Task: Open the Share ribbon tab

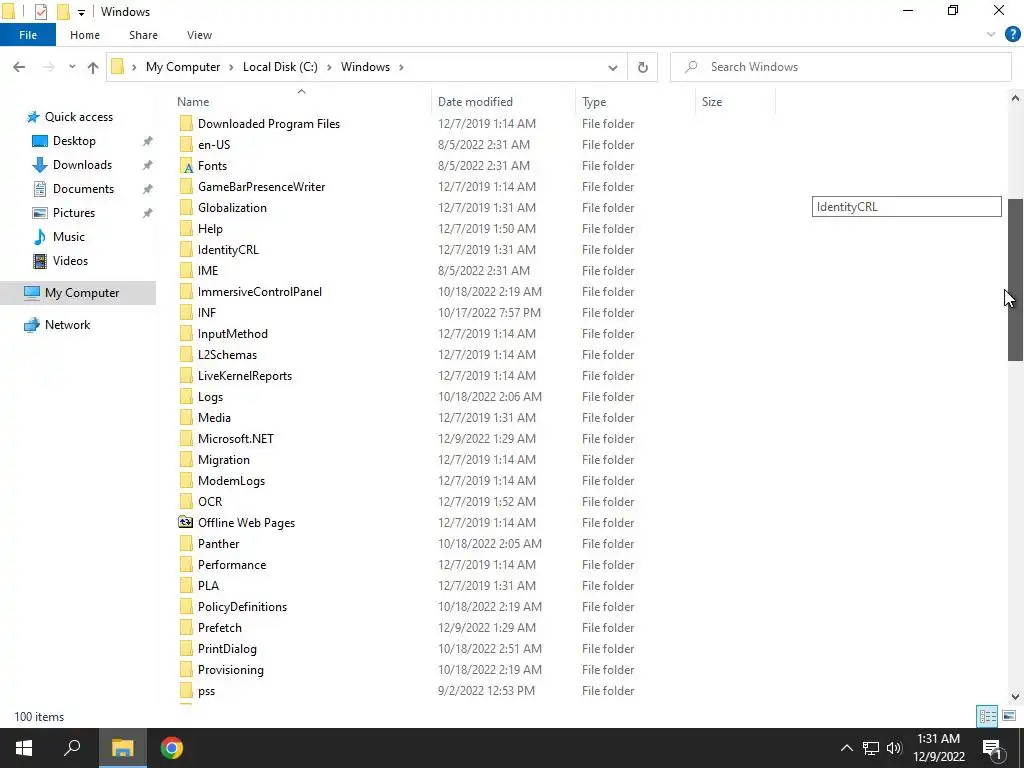Action: [143, 35]
